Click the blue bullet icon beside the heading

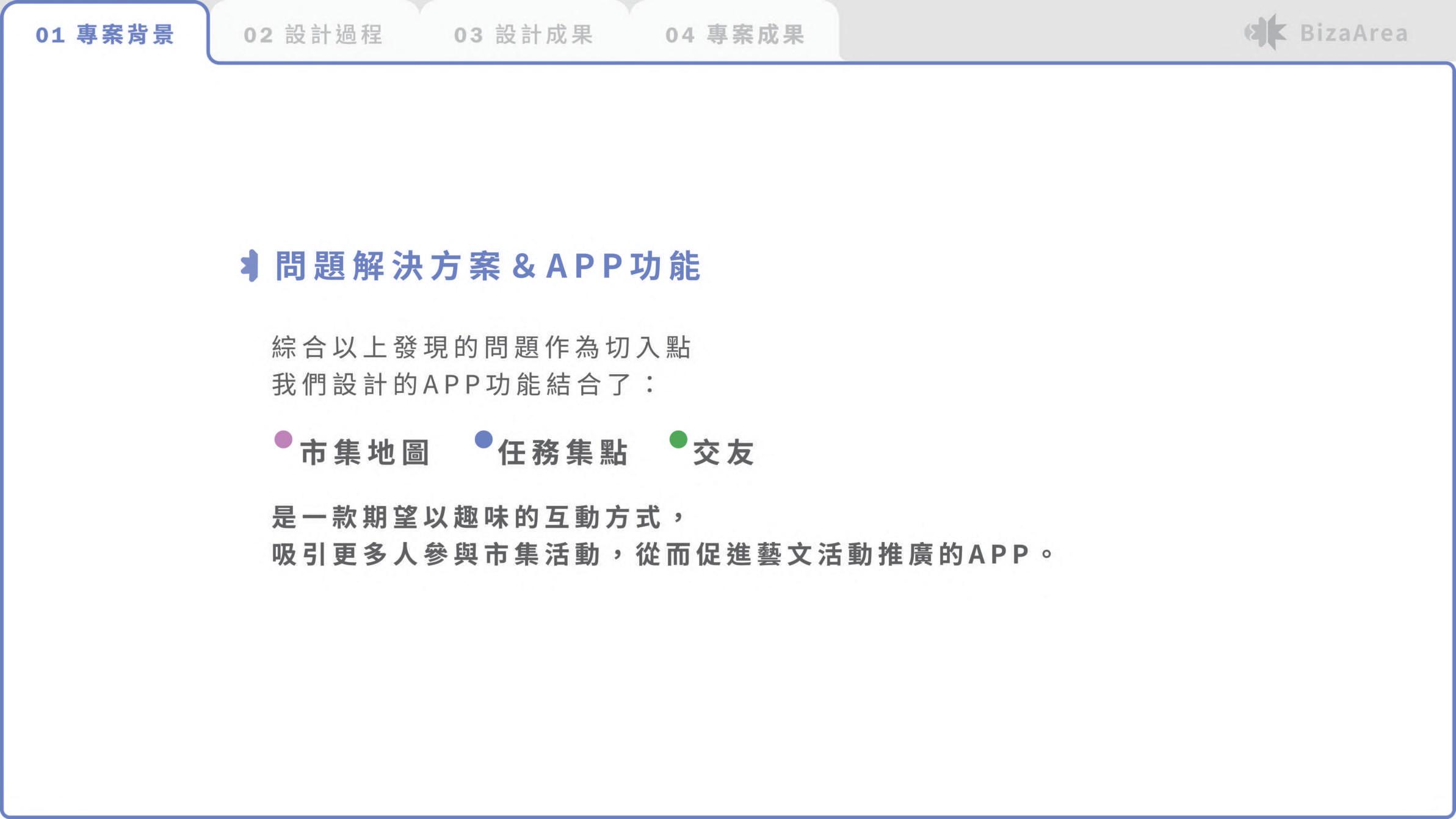click(250, 266)
